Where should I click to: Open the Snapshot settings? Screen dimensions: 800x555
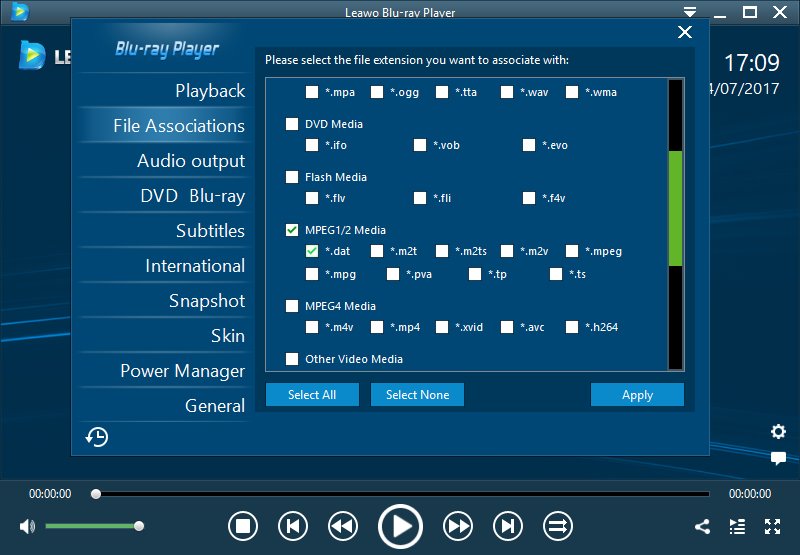coord(207,301)
